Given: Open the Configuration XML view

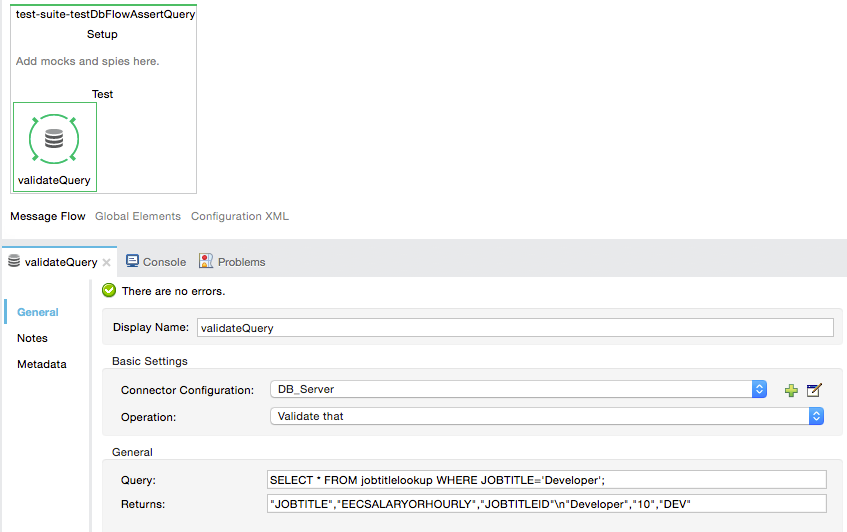Looking at the screenshot, I should (x=240, y=216).
